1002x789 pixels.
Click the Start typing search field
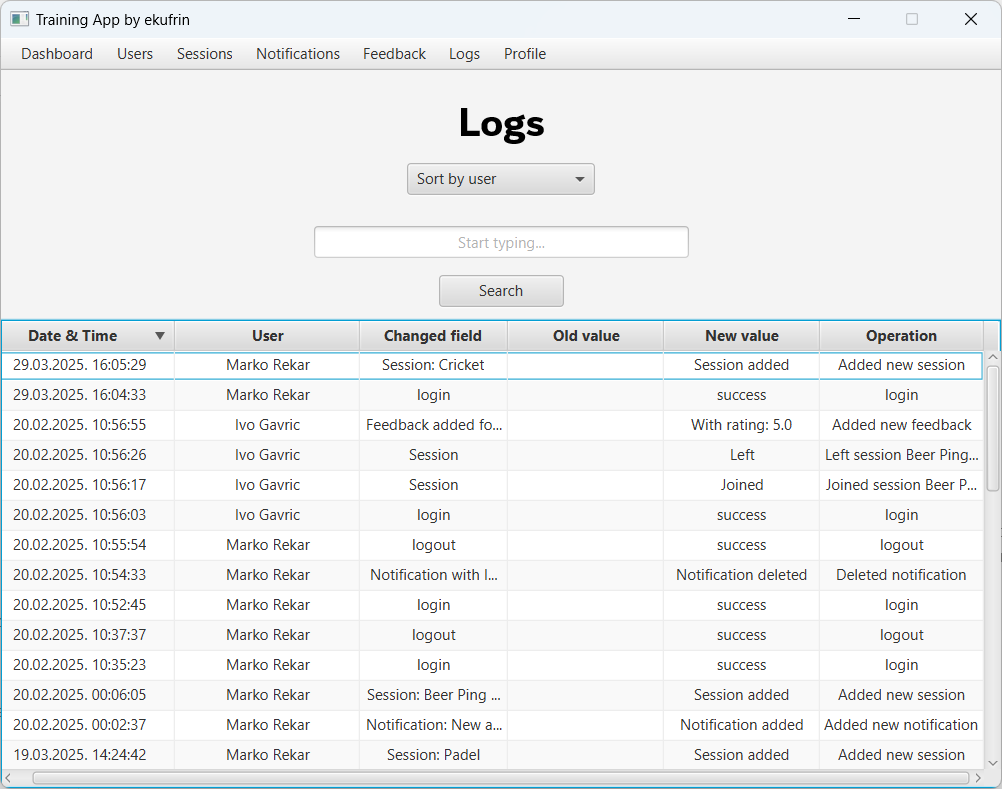pyautogui.click(x=501, y=242)
